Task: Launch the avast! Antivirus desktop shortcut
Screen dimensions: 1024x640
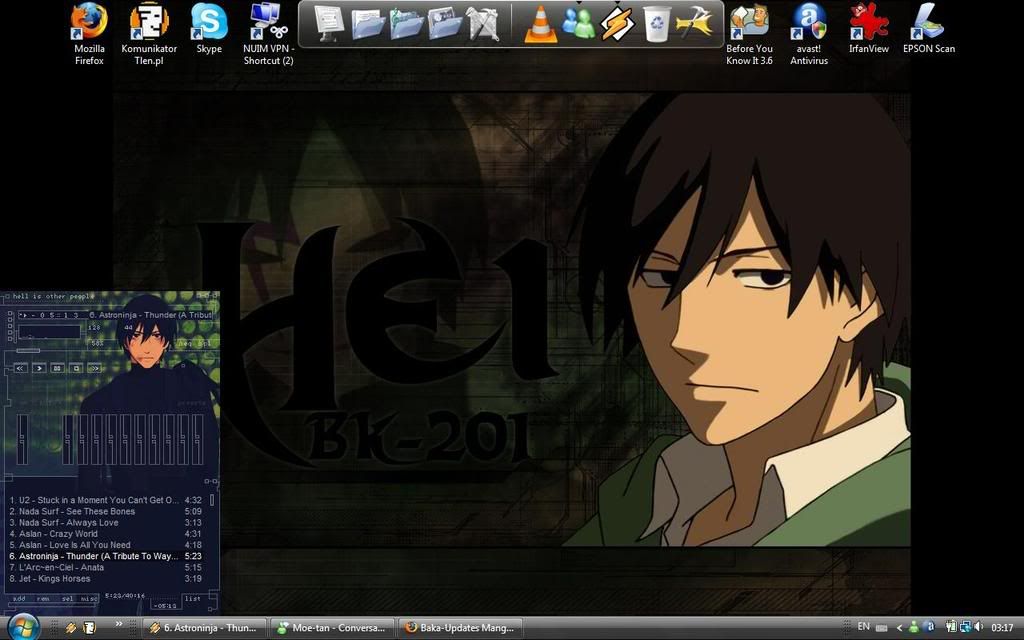Action: click(x=808, y=34)
